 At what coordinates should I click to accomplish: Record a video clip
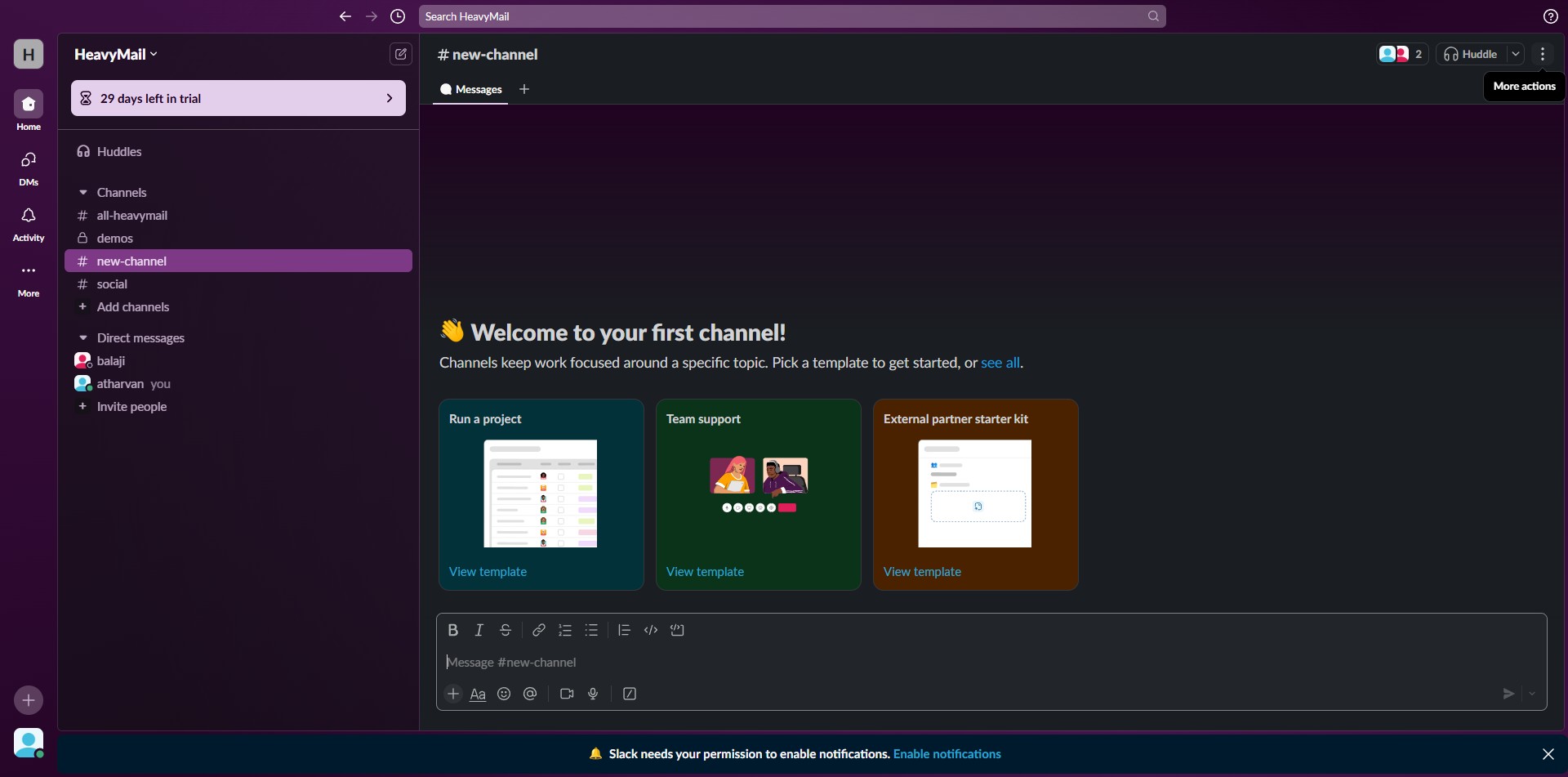567,694
